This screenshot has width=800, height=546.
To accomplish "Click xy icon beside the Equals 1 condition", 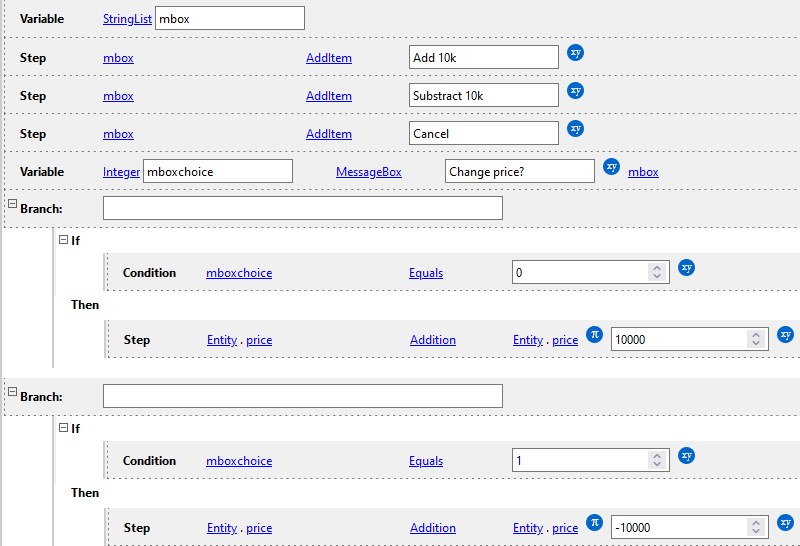I will (686, 455).
